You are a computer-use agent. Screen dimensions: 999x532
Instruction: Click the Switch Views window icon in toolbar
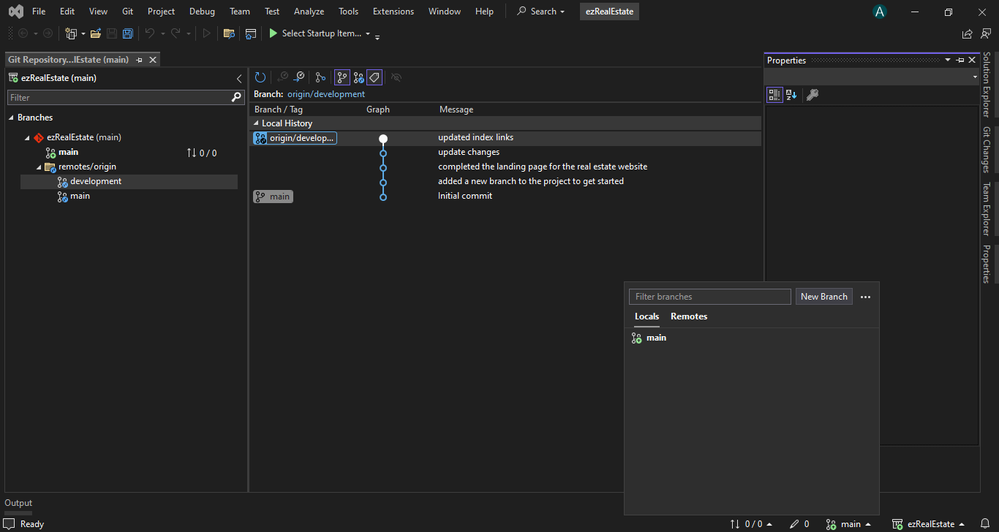pos(250,34)
